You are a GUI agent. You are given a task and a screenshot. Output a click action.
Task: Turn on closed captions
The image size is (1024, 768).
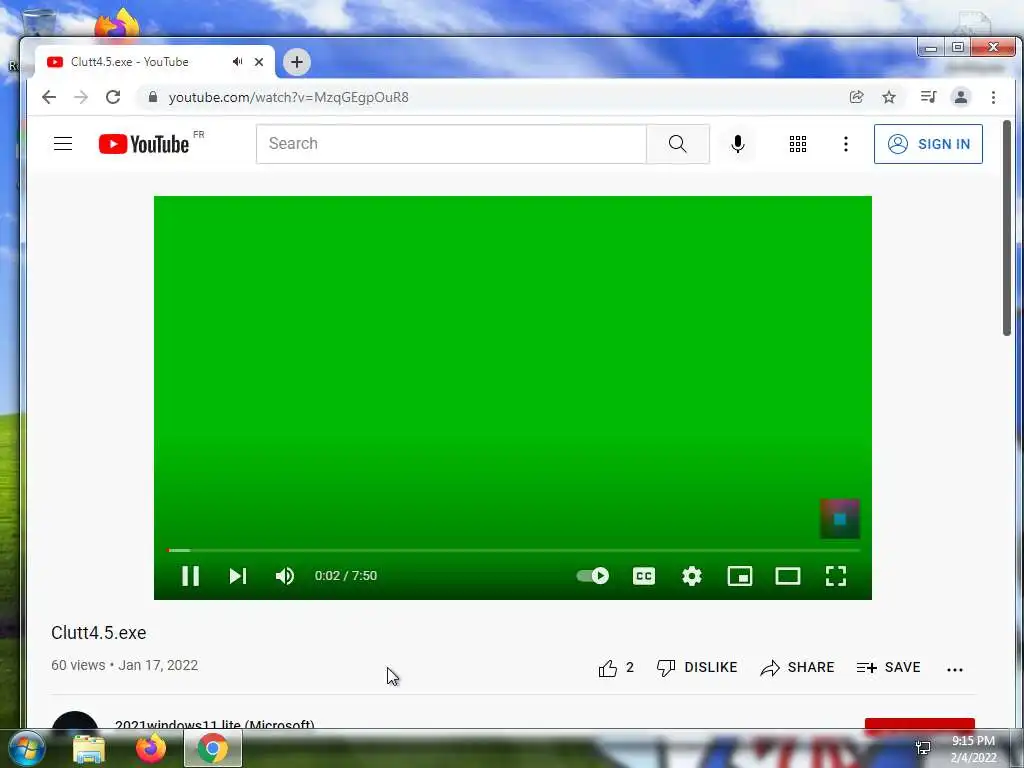(x=644, y=575)
